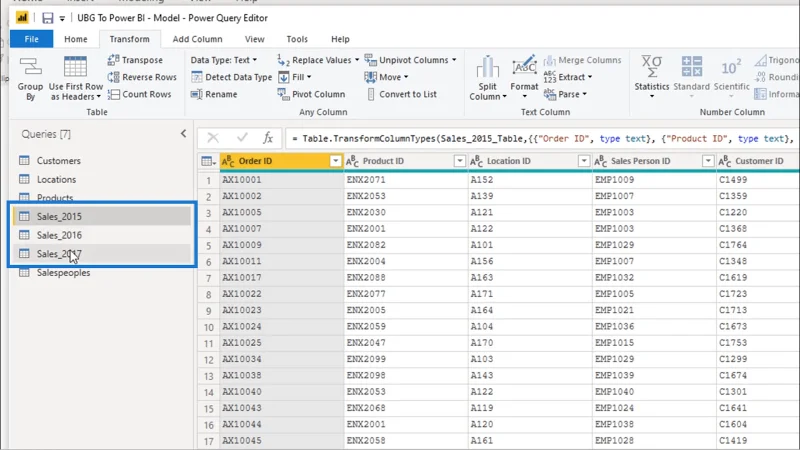Select the Sales_2016 query
This screenshot has width=800, height=450.
(x=102, y=235)
